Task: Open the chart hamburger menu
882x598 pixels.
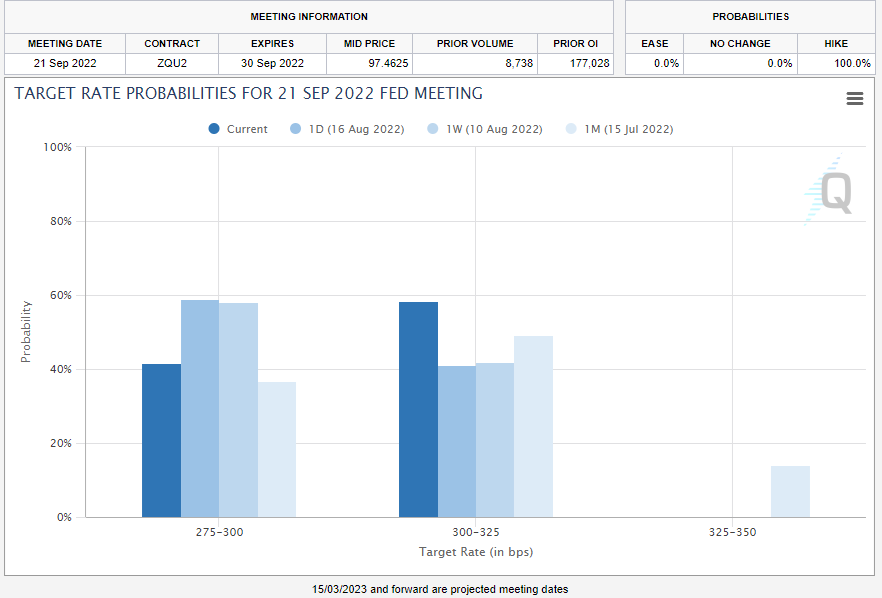Action: (x=854, y=98)
